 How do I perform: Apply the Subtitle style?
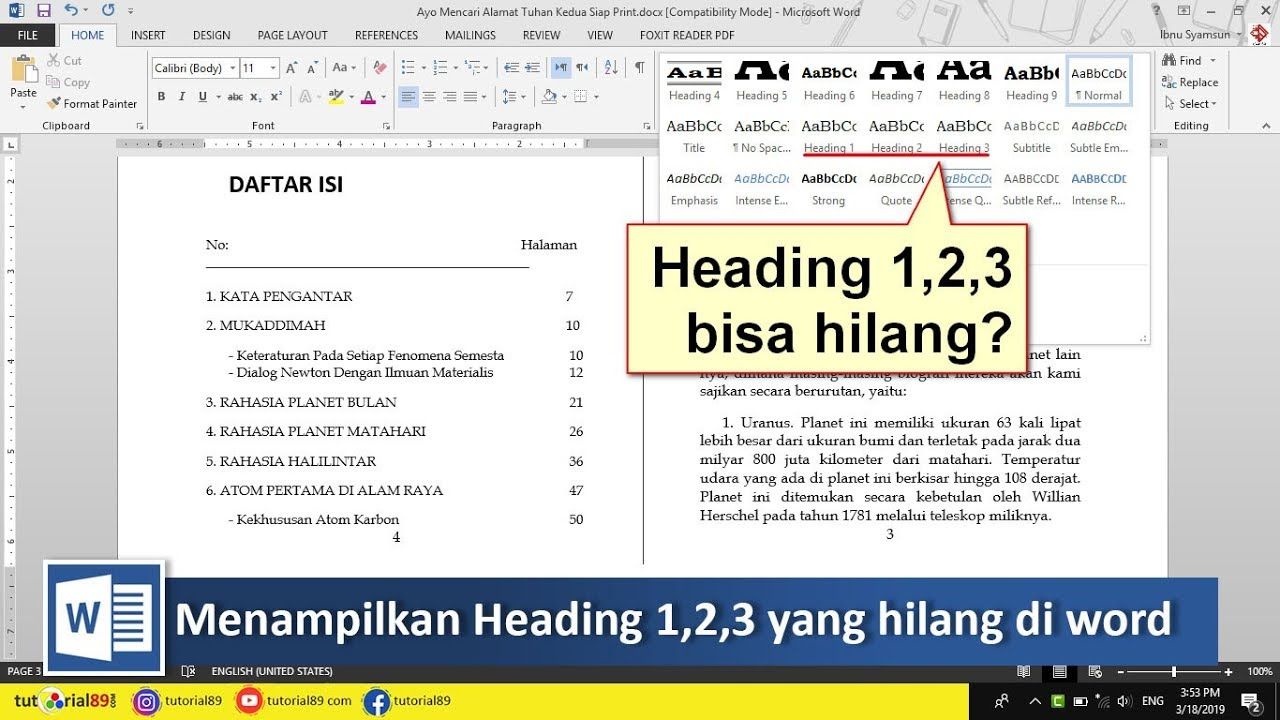click(x=1031, y=134)
